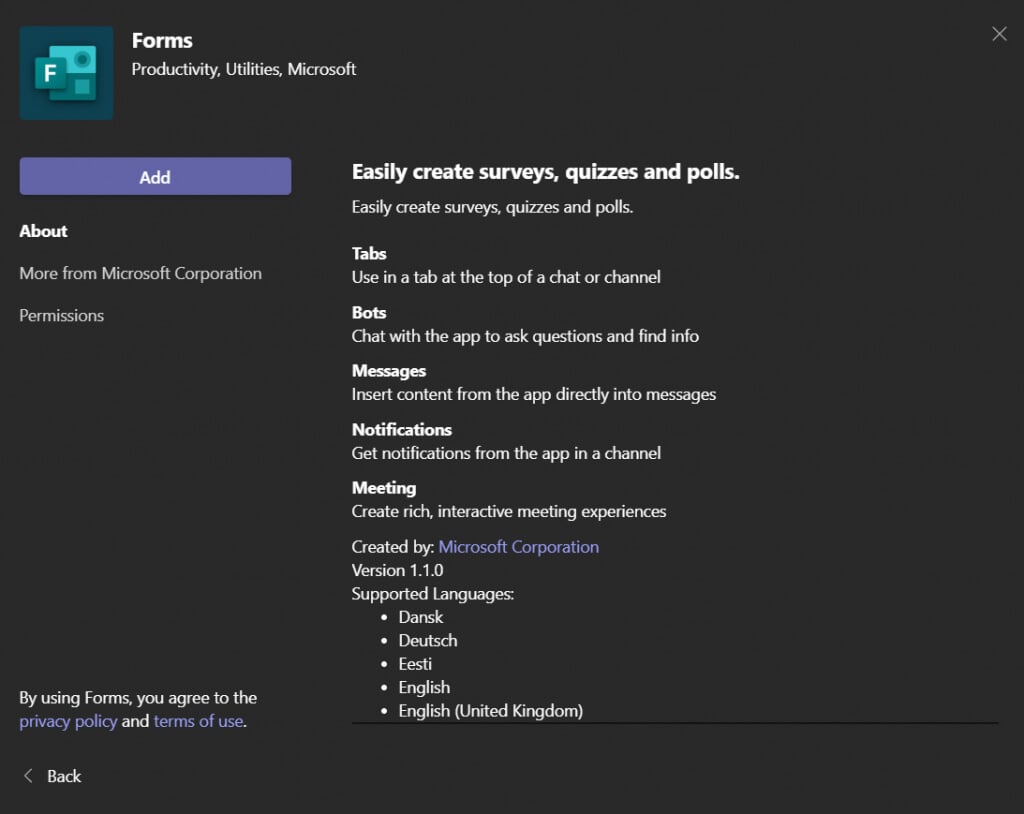Close the Forms app details dialog
This screenshot has height=814, width=1024.
coord(999,34)
